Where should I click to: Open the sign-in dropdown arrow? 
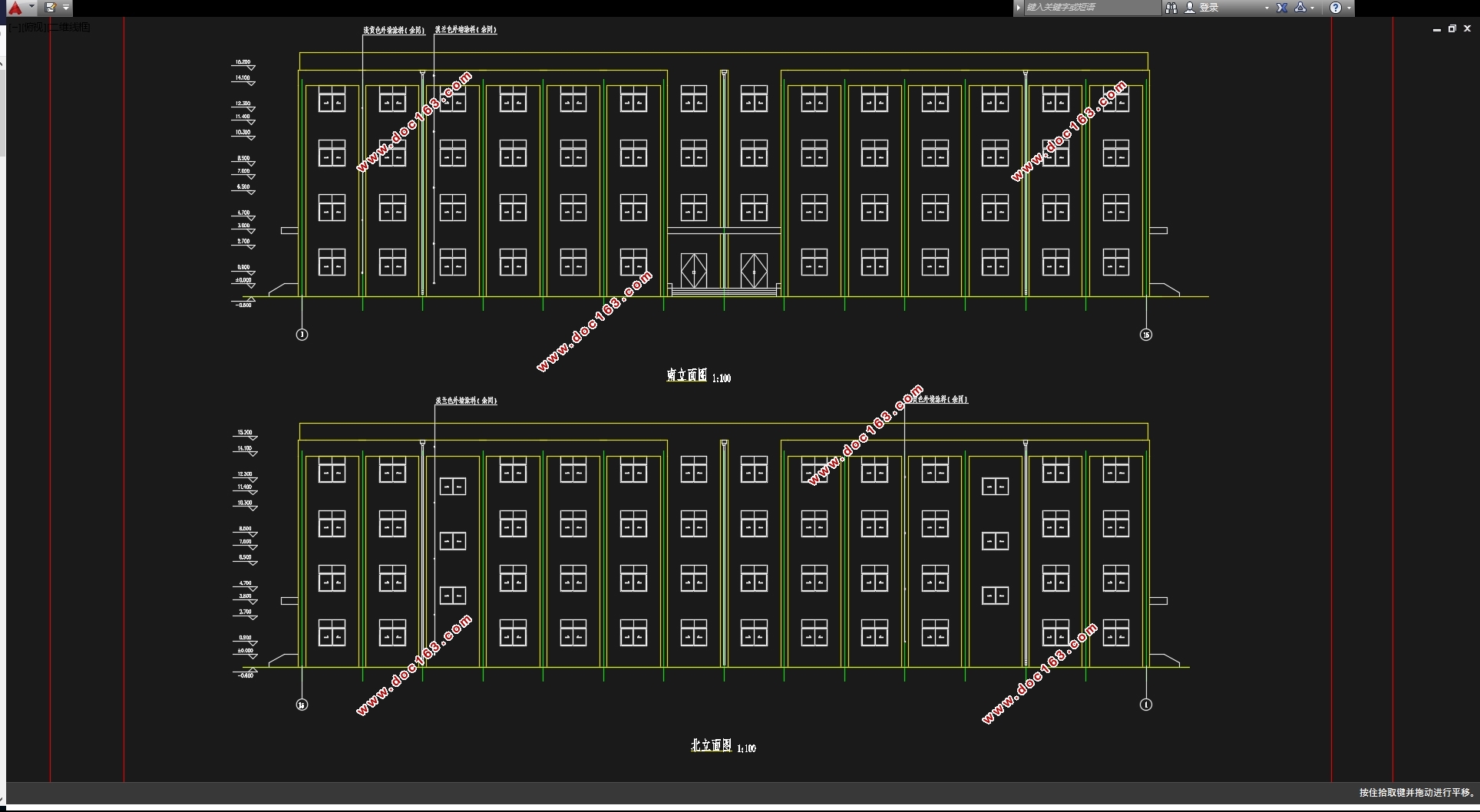[1267, 8]
